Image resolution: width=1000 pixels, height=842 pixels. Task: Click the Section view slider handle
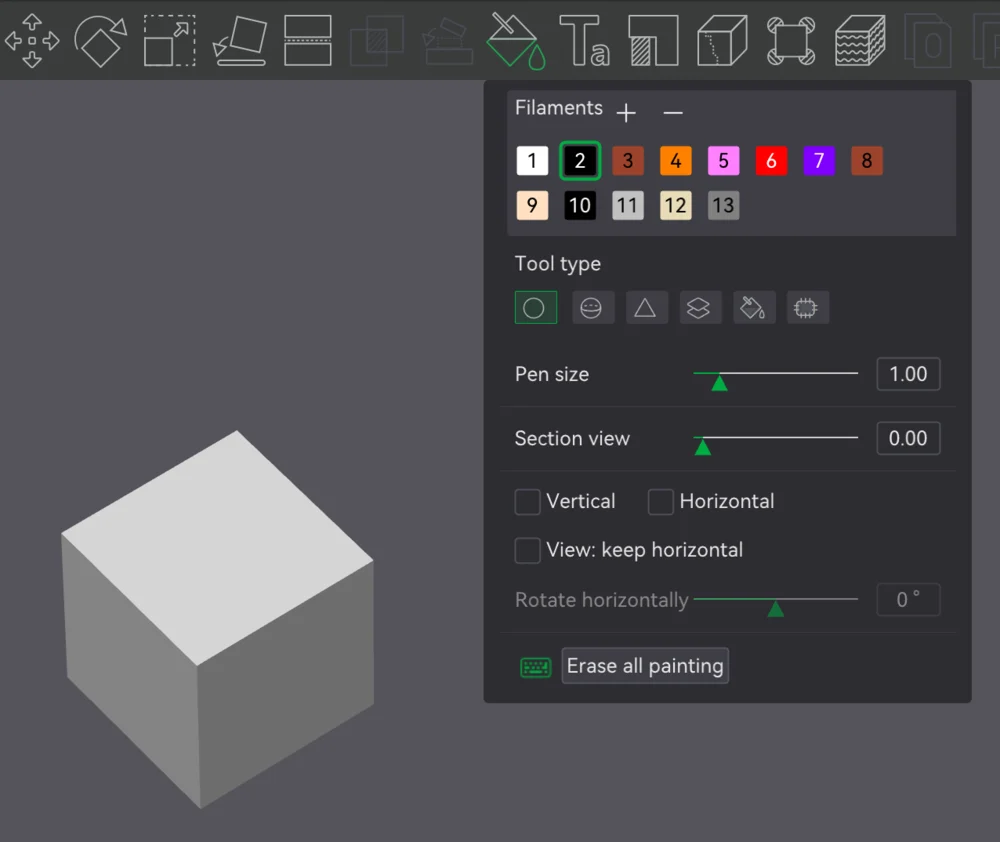coord(703,447)
